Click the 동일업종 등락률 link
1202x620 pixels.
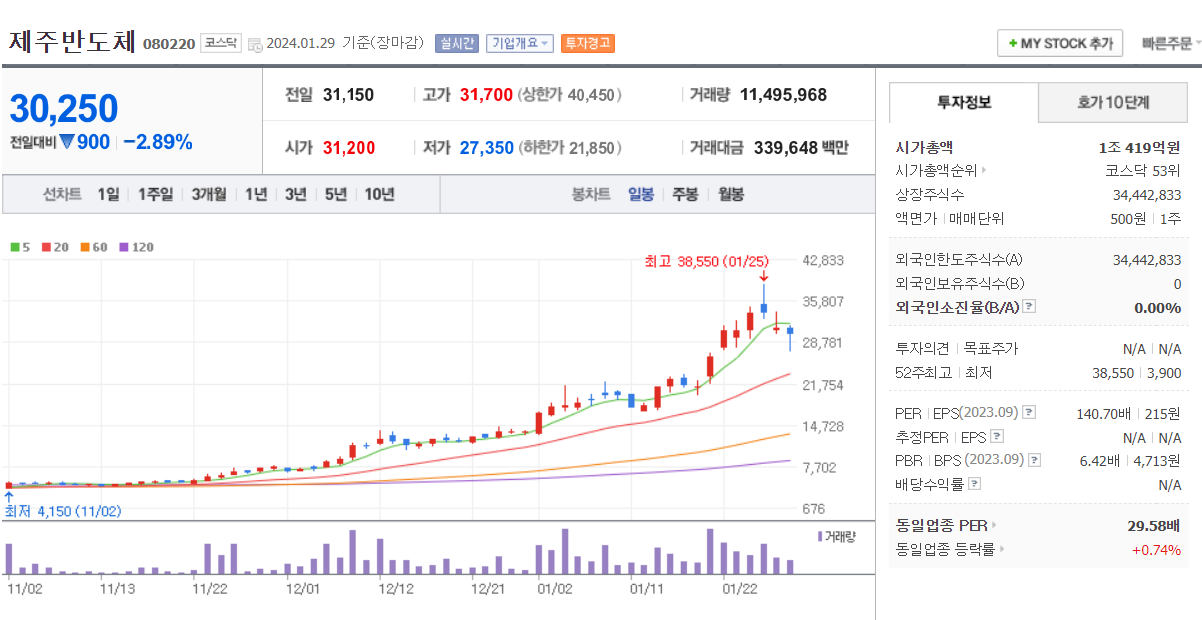point(946,549)
